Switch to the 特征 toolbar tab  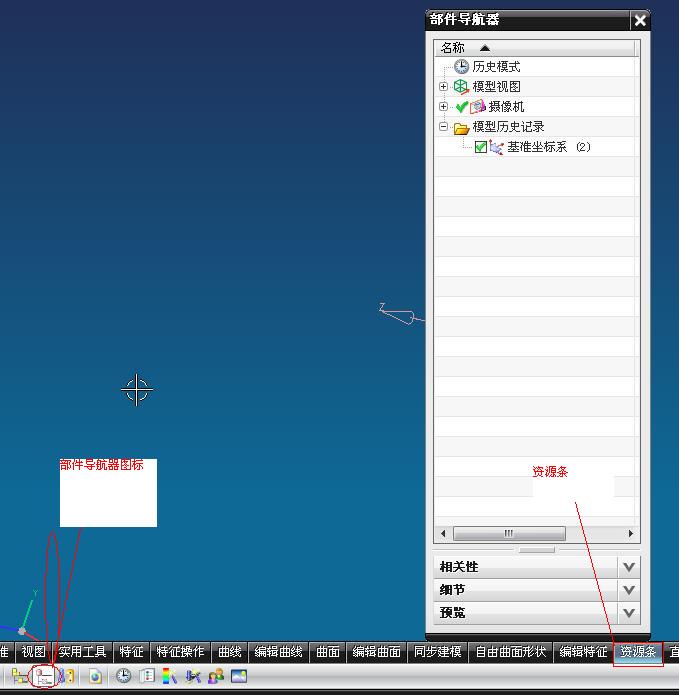tap(131, 652)
